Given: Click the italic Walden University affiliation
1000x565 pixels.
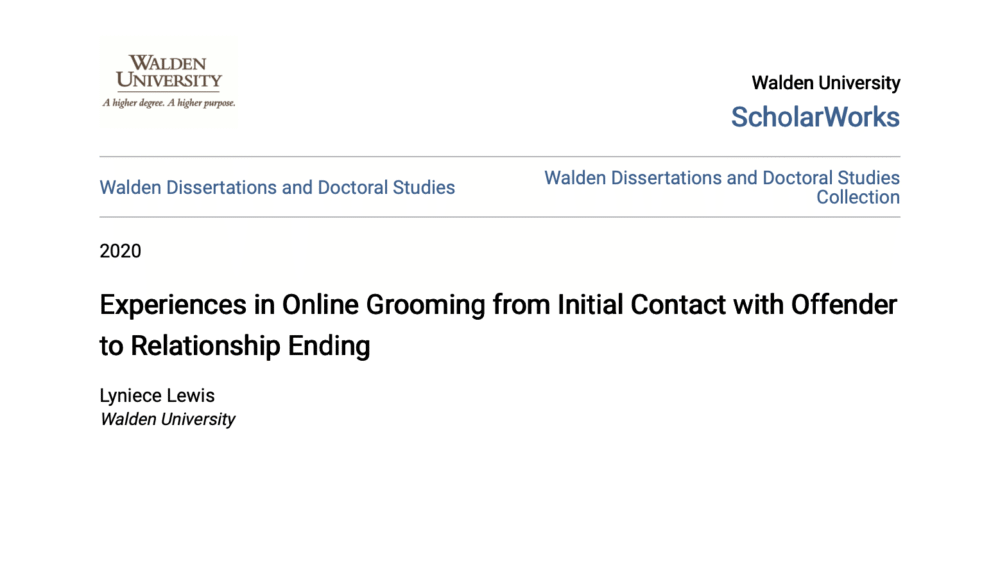Looking at the screenshot, I should coord(167,419).
